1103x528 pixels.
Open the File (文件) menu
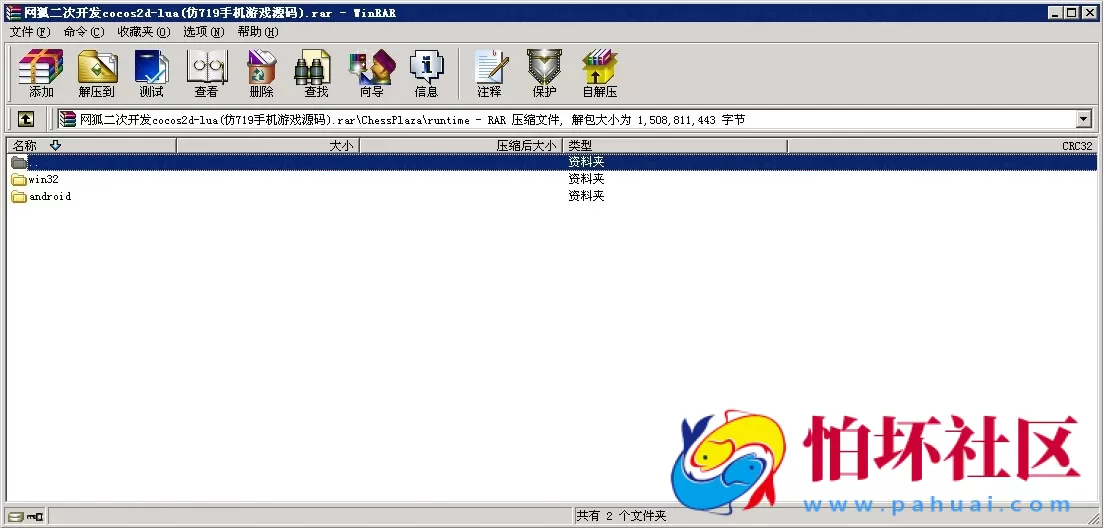point(30,32)
